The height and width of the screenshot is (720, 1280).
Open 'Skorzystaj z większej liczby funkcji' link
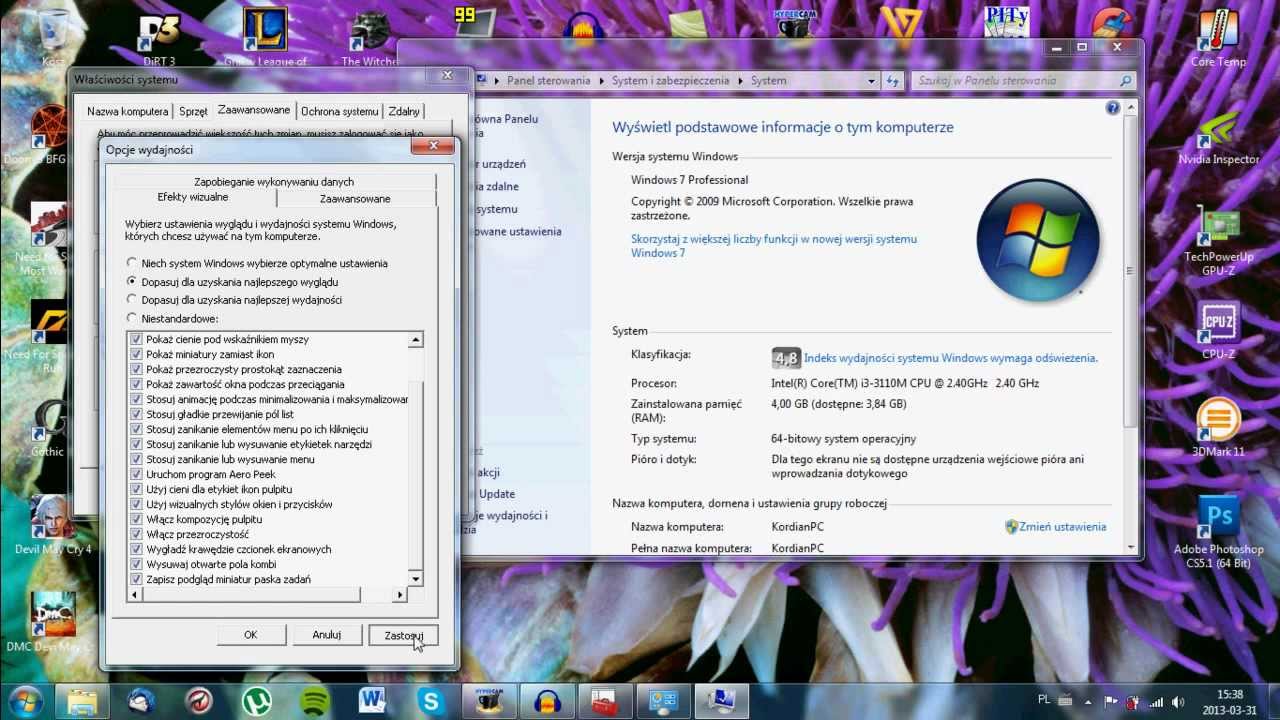pos(774,246)
